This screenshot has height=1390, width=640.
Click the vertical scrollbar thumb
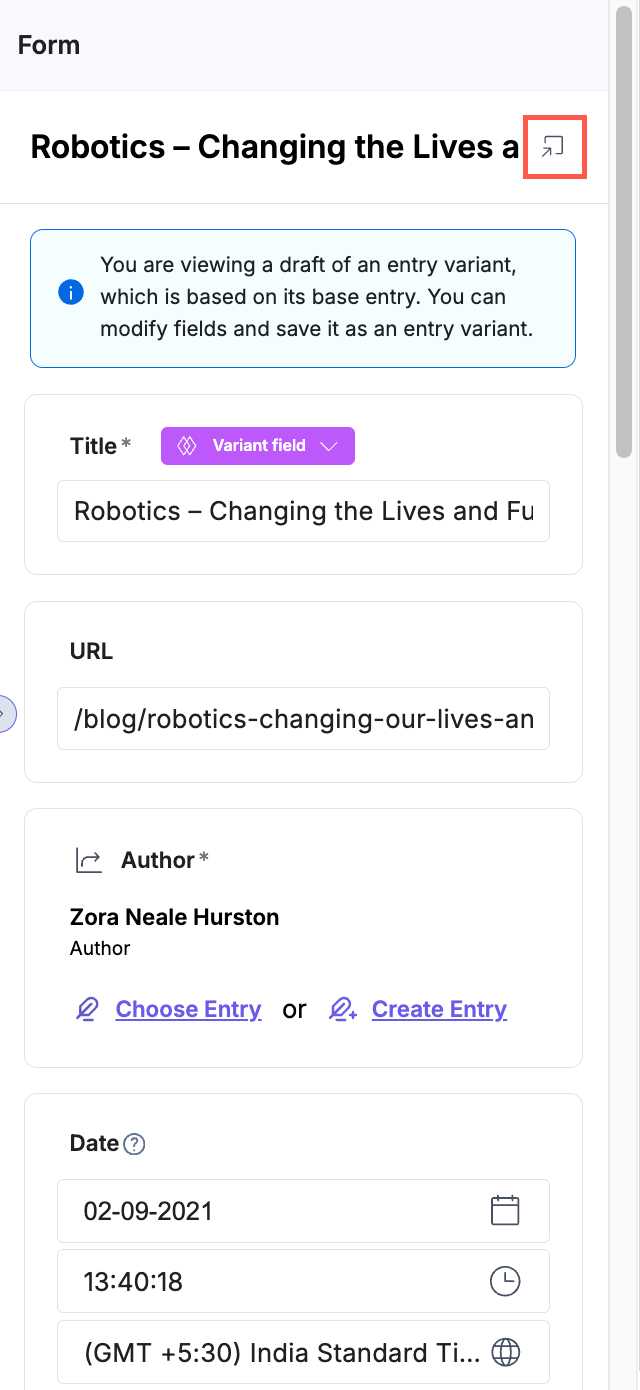tap(624, 230)
